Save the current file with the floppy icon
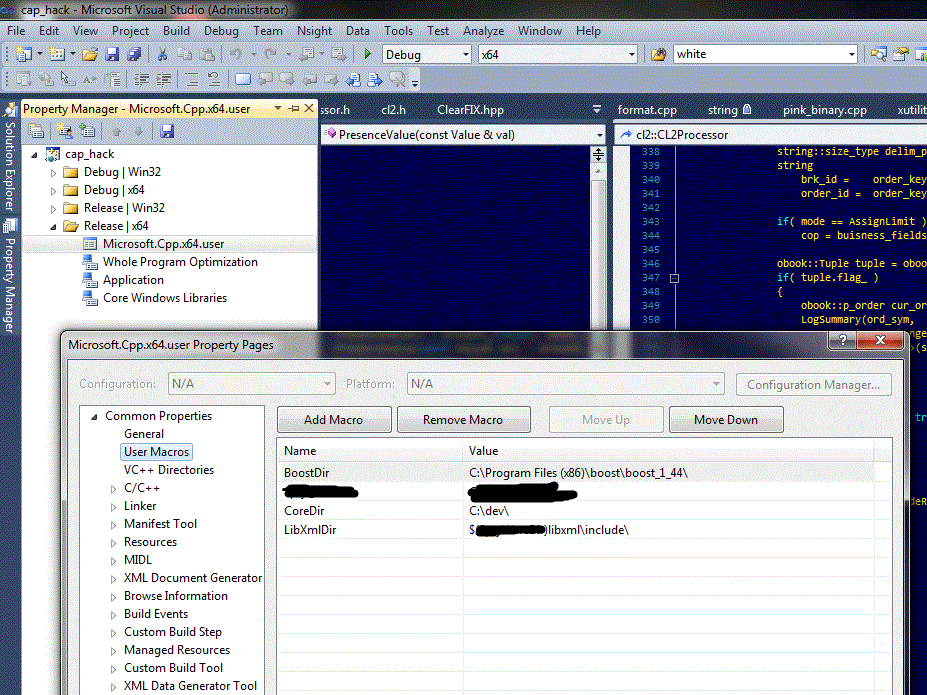927x695 pixels. [112, 54]
